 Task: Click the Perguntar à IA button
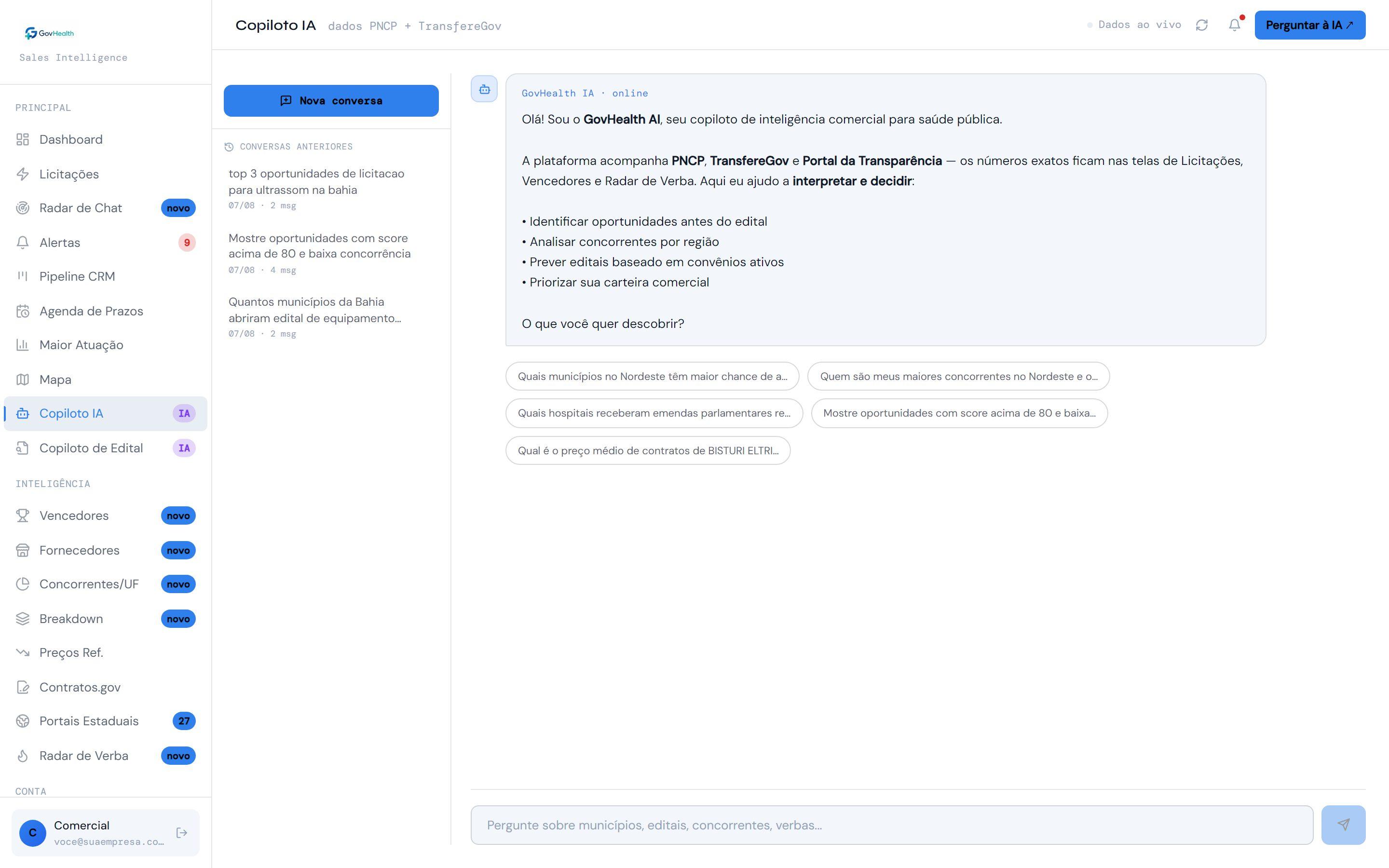point(1309,25)
